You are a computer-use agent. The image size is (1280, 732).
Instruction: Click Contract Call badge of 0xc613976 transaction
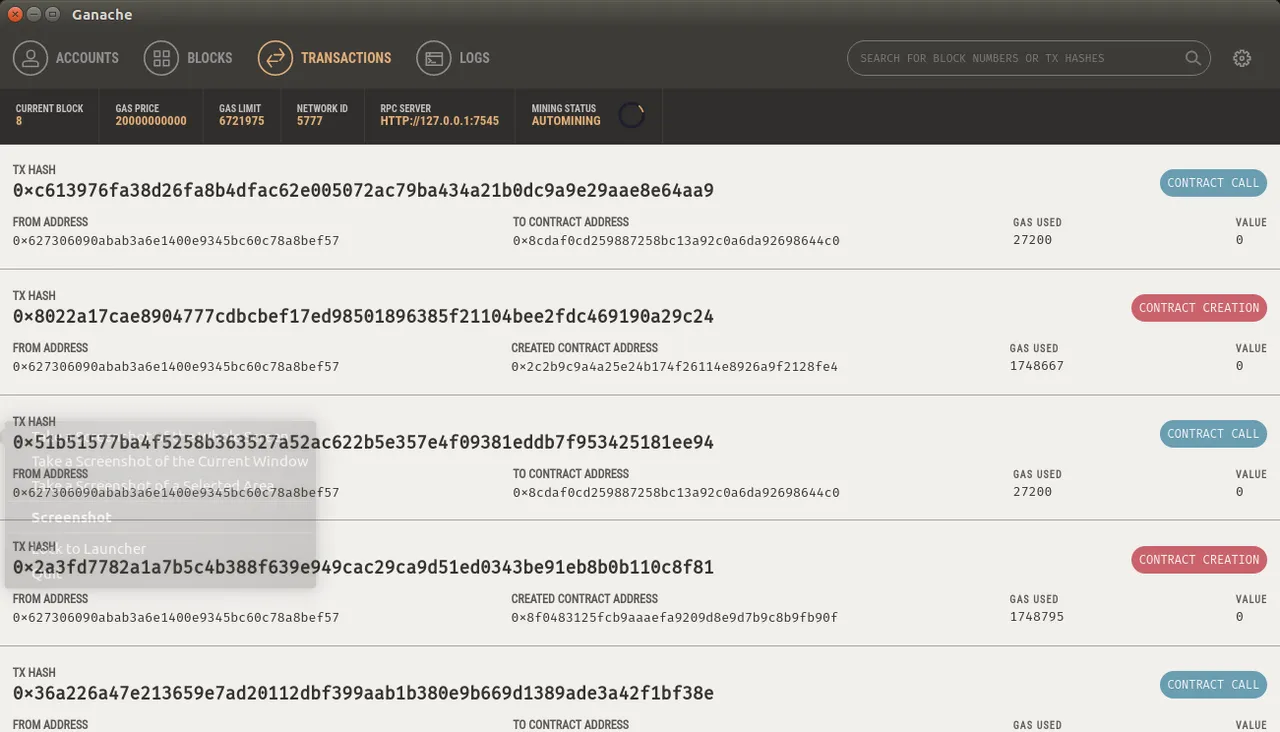pyautogui.click(x=1213, y=183)
